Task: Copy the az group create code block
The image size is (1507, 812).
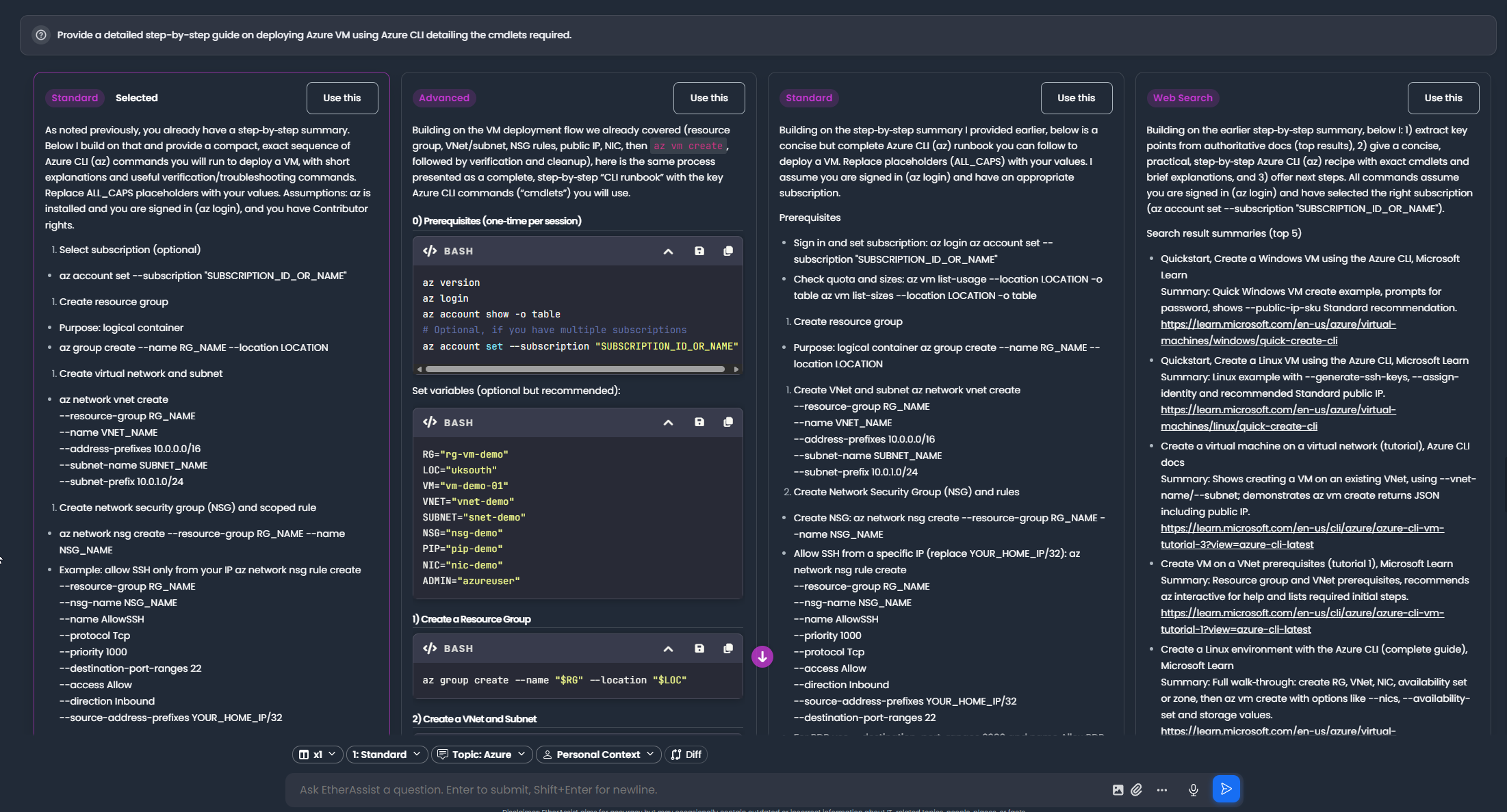Action: pyautogui.click(x=728, y=648)
